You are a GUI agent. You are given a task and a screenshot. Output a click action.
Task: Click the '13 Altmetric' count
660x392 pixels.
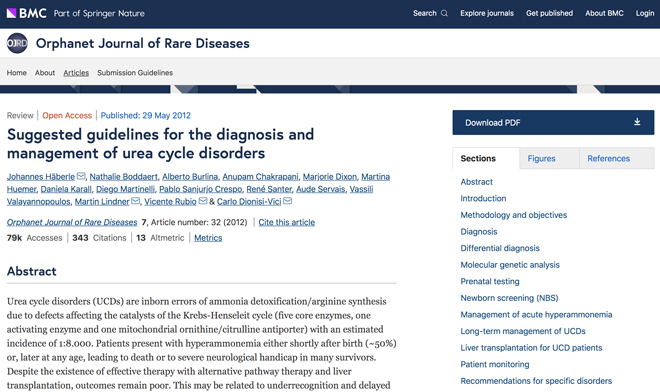coord(160,238)
